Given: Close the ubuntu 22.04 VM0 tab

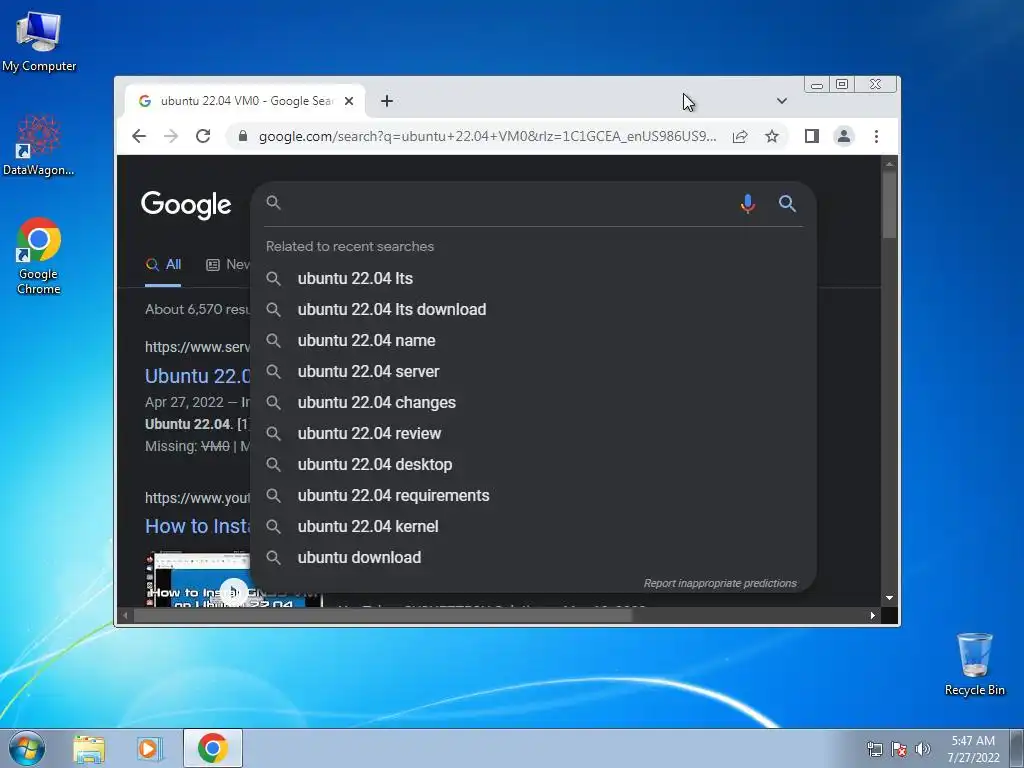Looking at the screenshot, I should coord(349,101).
